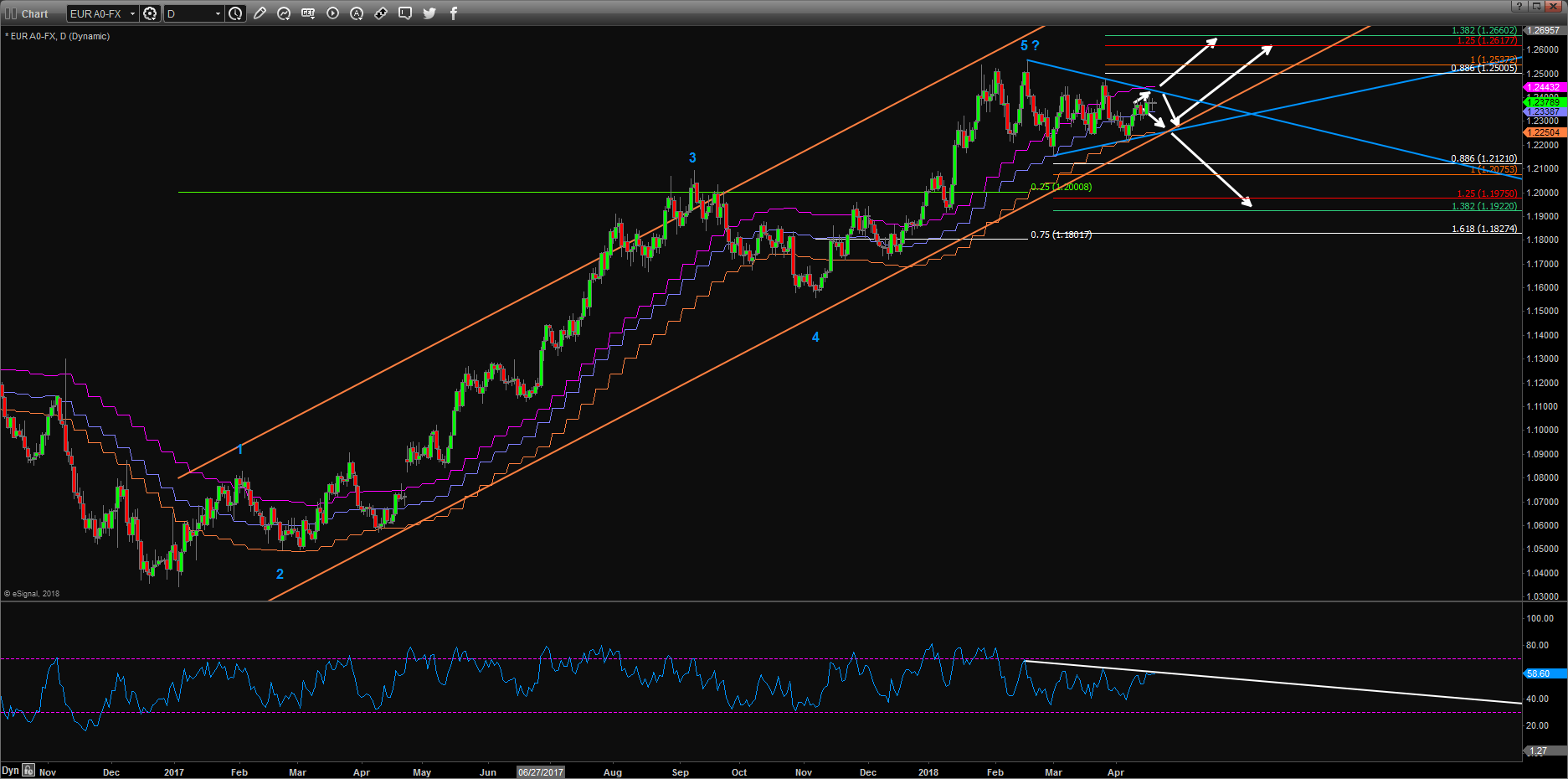Select the '1.382 (1.19220)' Fibonacci label

(1484, 206)
